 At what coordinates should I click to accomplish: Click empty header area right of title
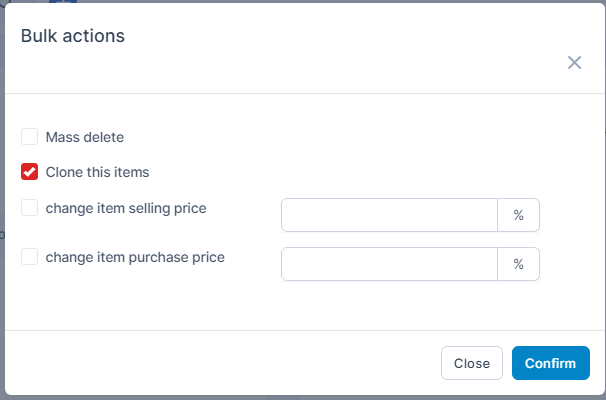(350, 40)
